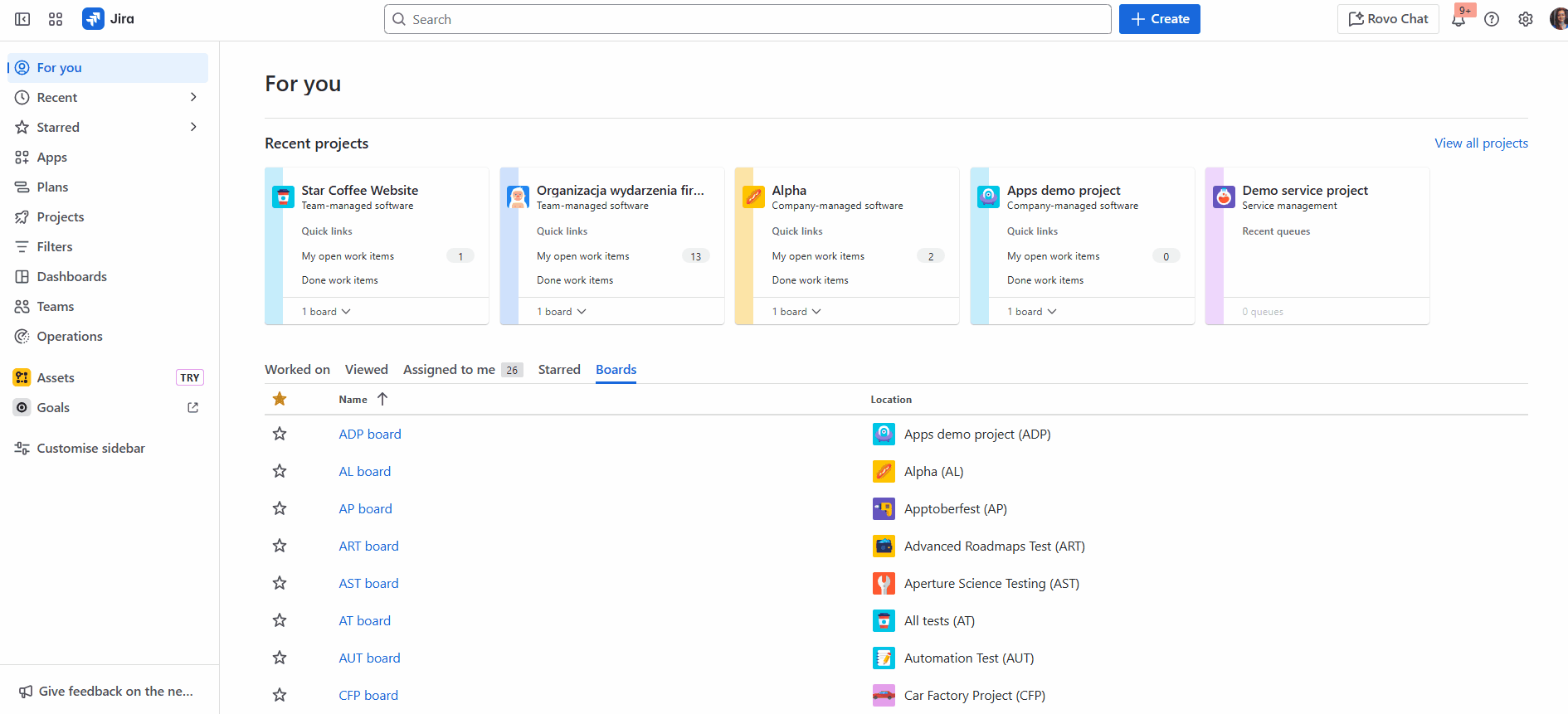Viewport: 1568px width, 714px height.
Task: Sort boards by Name column
Action: coord(363,399)
